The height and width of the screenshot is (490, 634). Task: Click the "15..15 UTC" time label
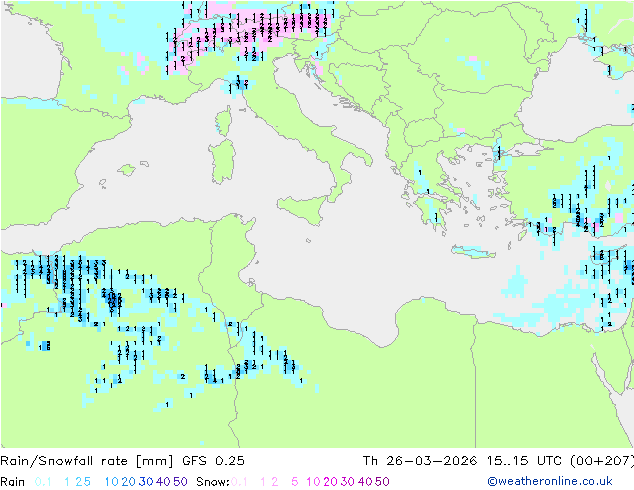[524, 461]
